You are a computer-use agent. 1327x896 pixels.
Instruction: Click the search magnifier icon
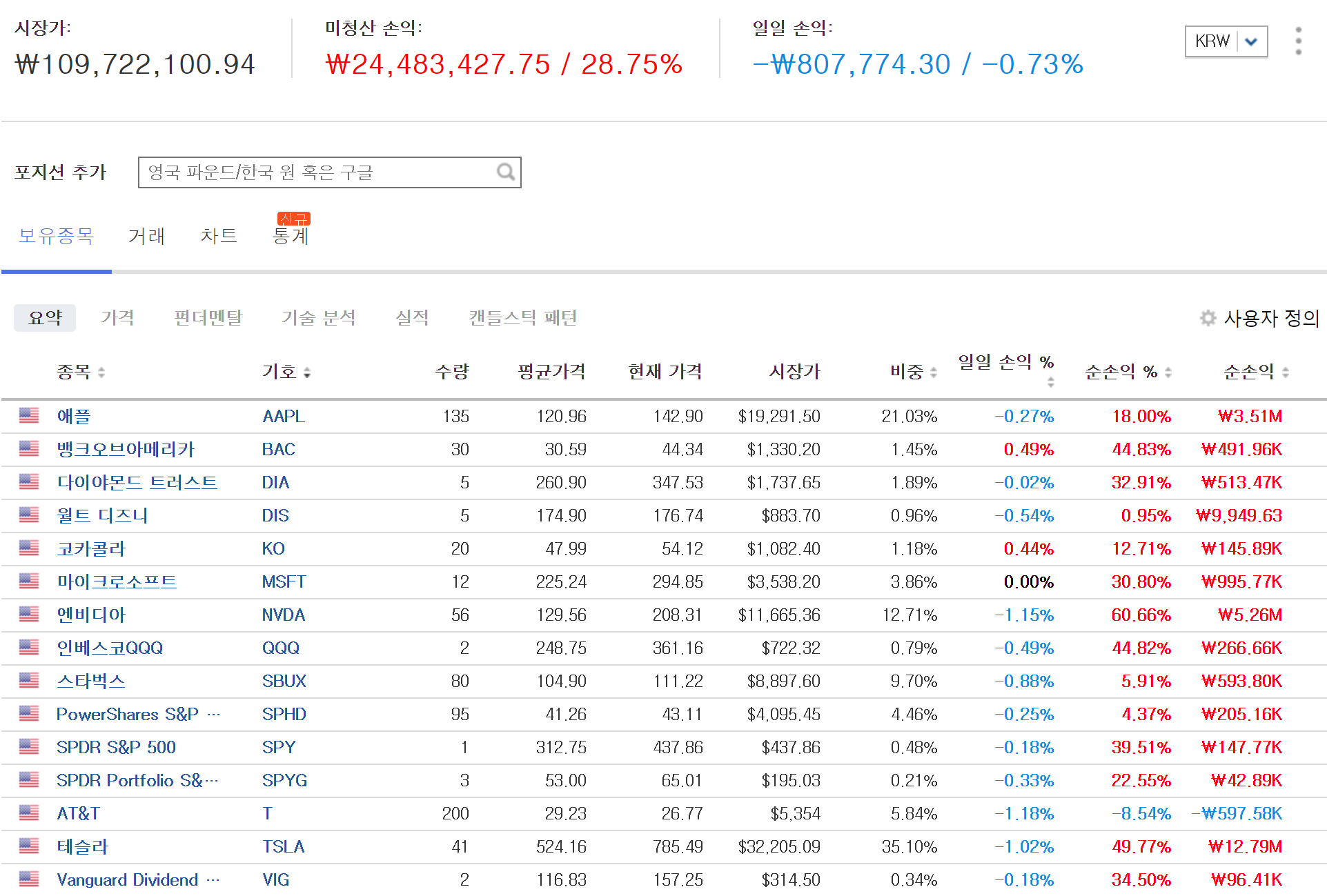click(x=506, y=172)
